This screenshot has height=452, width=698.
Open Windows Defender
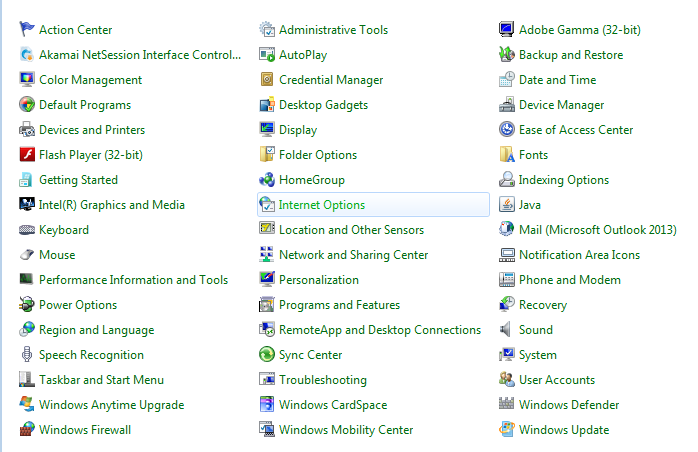click(569, 405)
